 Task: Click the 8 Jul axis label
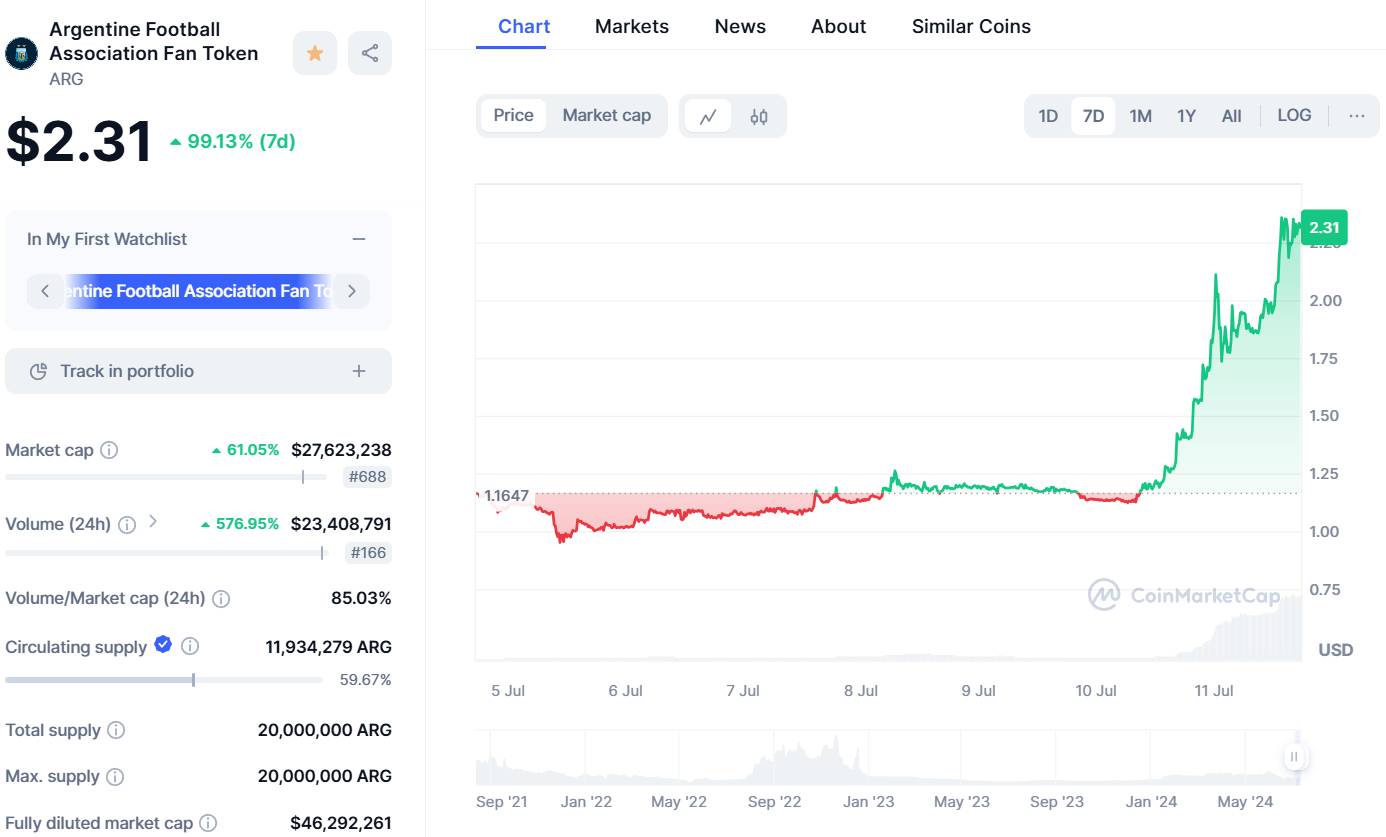pyautogui.click(x=861, y=691)
